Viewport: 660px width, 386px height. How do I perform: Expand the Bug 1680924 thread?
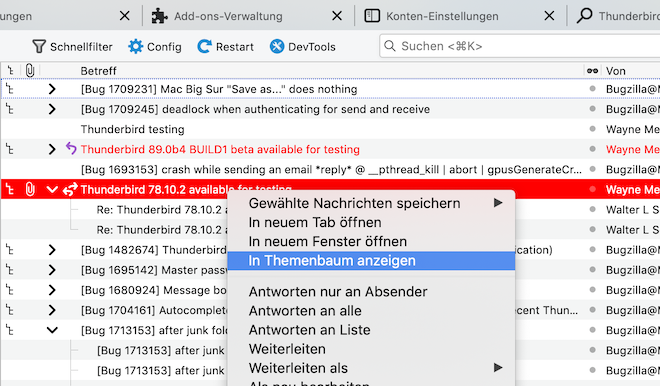coord(52,290)
